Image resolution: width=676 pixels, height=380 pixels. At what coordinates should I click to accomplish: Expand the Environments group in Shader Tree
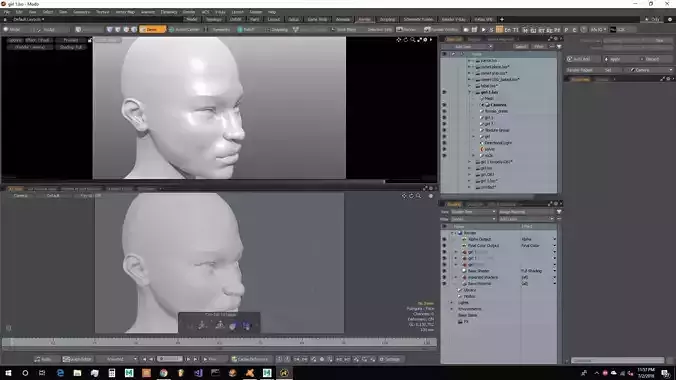point(452,309)
